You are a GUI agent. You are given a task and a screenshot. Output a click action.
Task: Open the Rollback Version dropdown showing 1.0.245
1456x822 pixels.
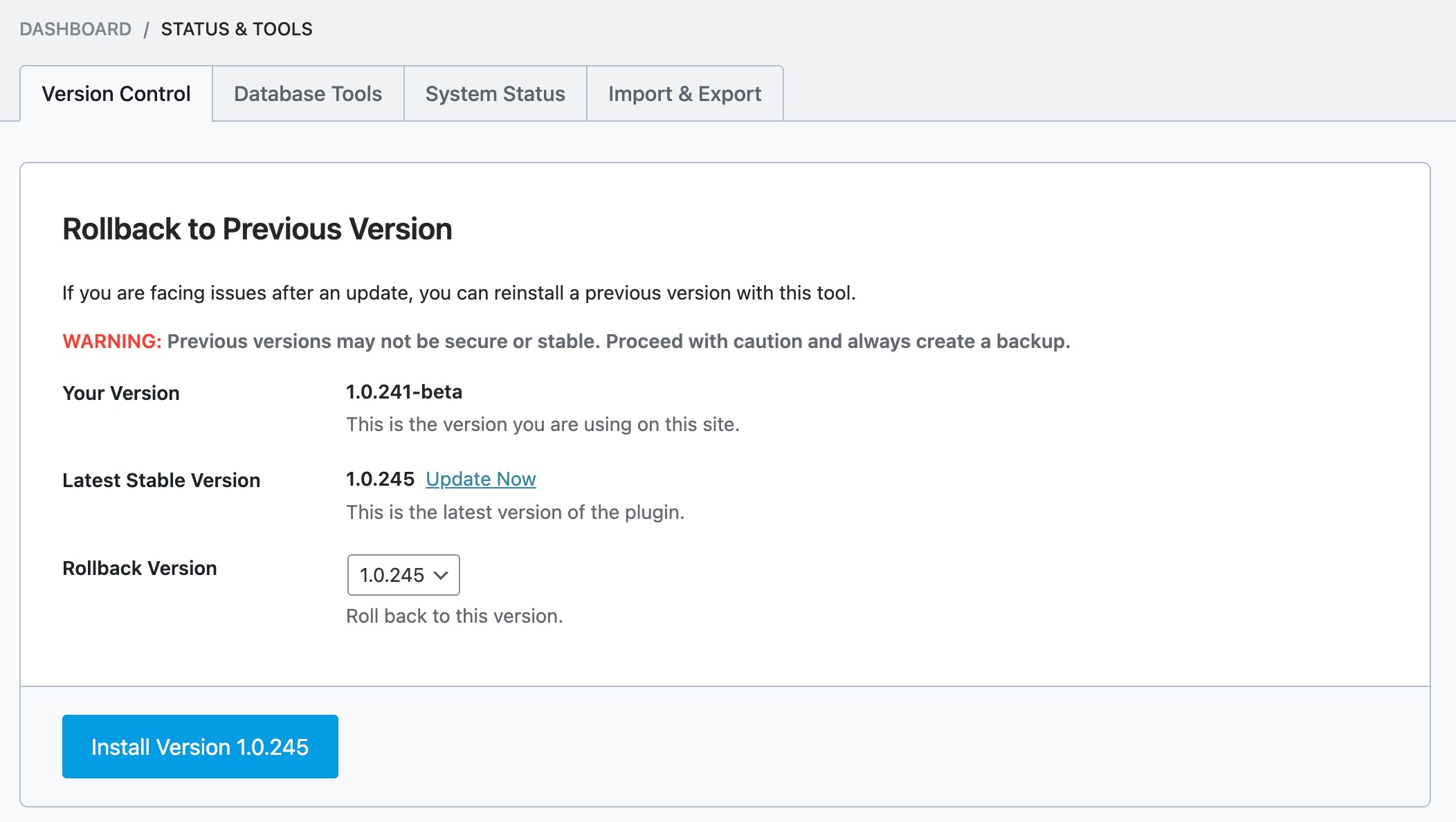coord(392,575)
